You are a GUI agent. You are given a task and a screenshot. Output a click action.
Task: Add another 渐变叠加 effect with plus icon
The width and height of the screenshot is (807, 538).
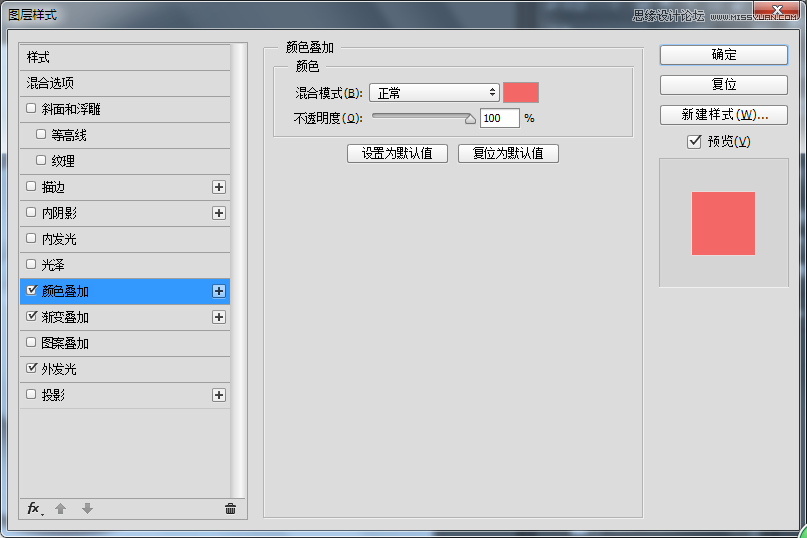pos(219,317)
